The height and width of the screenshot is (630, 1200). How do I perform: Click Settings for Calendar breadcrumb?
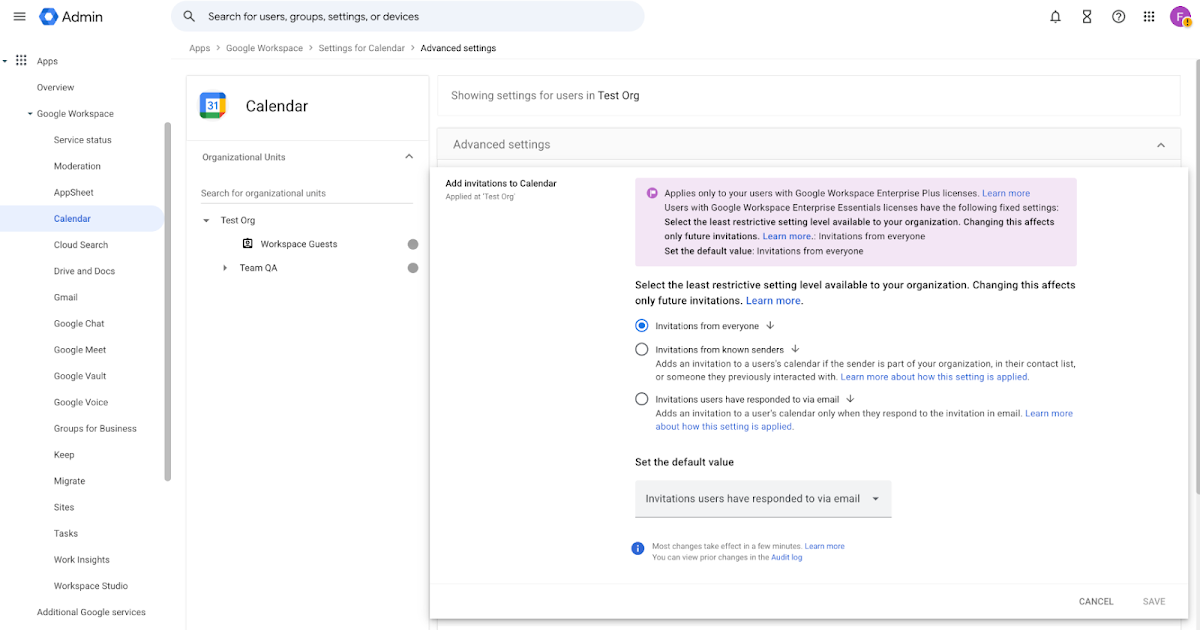tap(362, 48)
